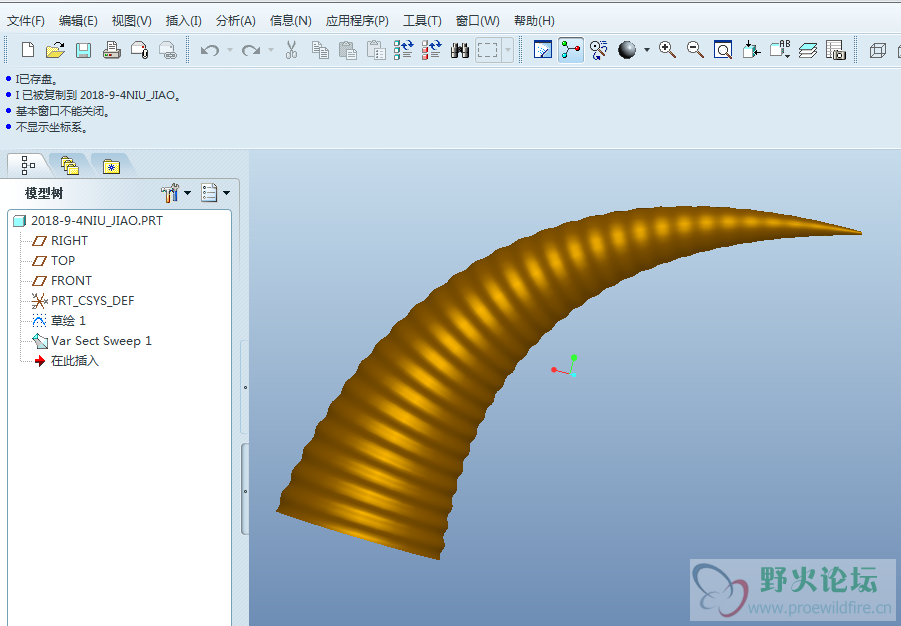901x626 pixels.
Task: Zoom in with the plus magnifier
Action: click(667, 50)
